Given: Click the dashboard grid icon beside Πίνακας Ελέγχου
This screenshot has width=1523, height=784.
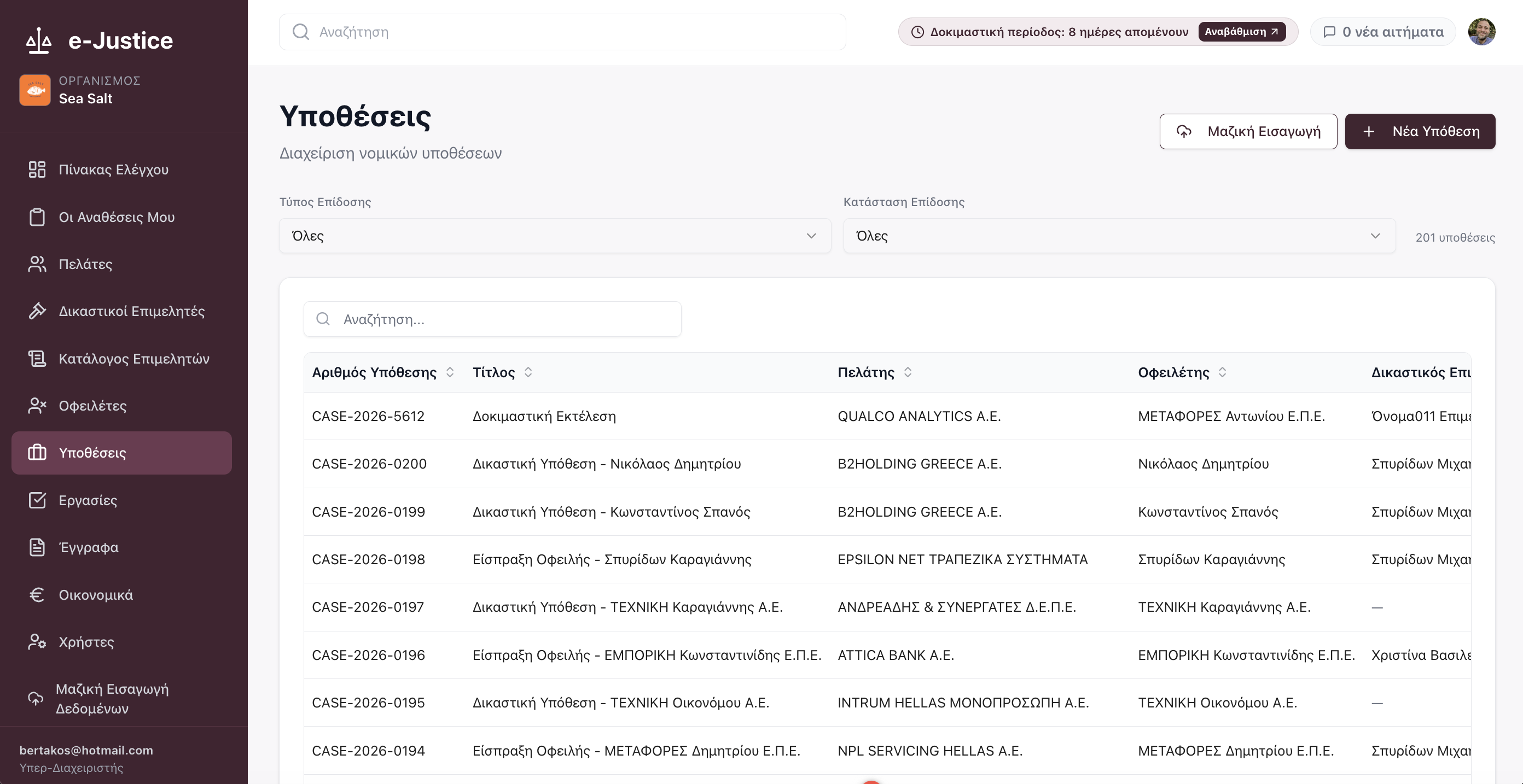Looking at the screenshot, I should (37, 169).
